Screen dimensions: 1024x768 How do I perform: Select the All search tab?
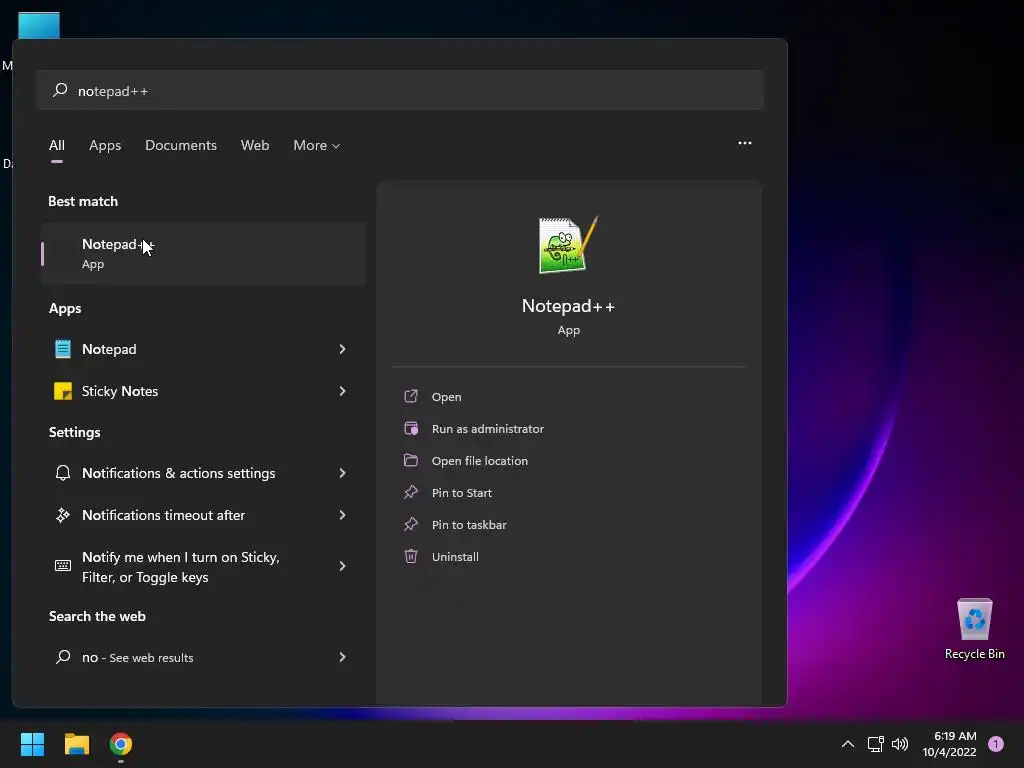point(57,146)
